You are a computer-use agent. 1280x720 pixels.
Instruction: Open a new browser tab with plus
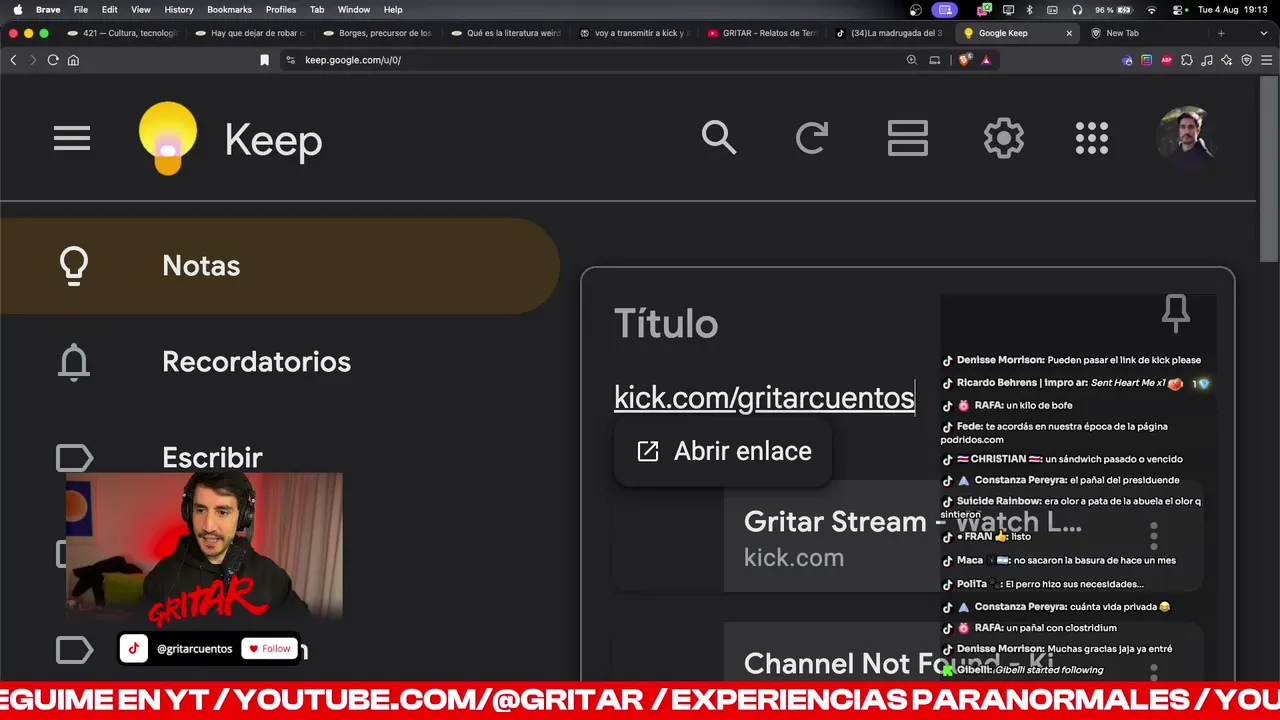point(1221,33)
